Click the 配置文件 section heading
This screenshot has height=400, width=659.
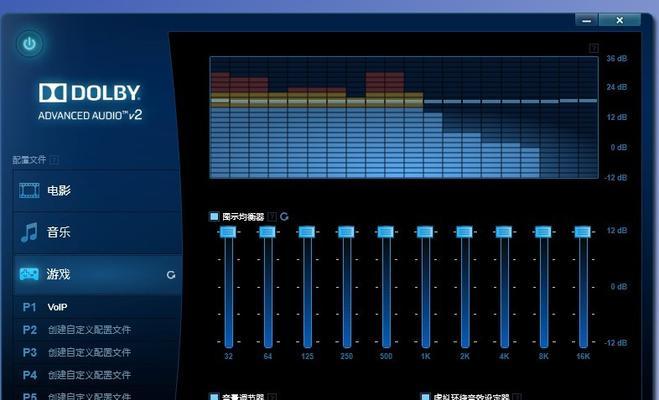[x=29, y=160]
